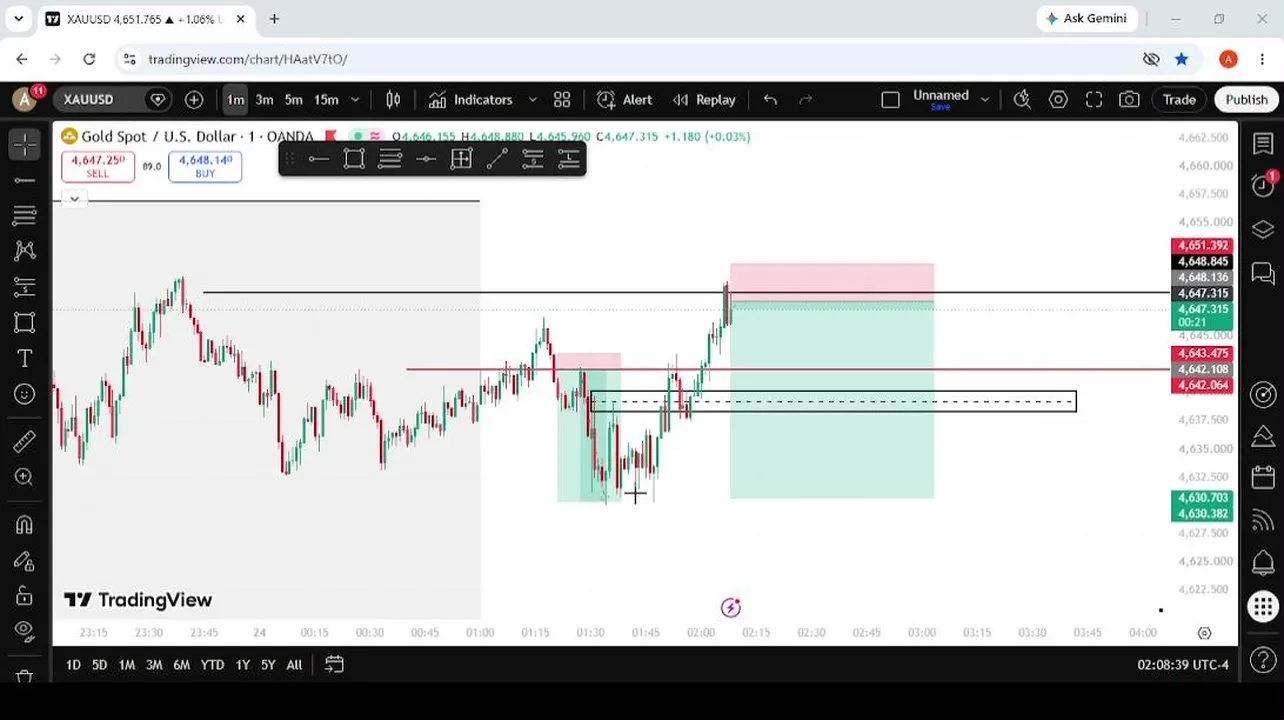Create an Alert
The width and height of the screenshot is (1284, 720).
625,99
